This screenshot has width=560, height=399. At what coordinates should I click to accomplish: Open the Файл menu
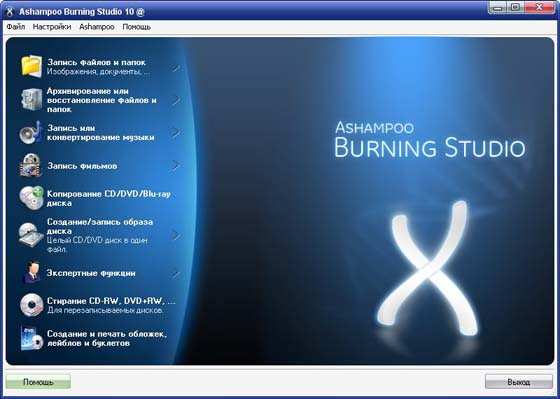tap(16, 27)
